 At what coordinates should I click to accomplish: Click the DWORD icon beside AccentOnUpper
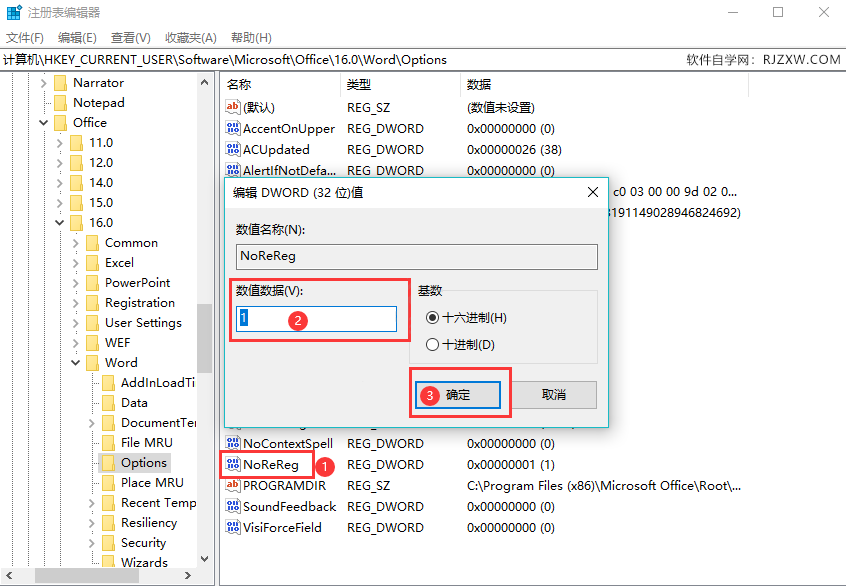(234, 128)
